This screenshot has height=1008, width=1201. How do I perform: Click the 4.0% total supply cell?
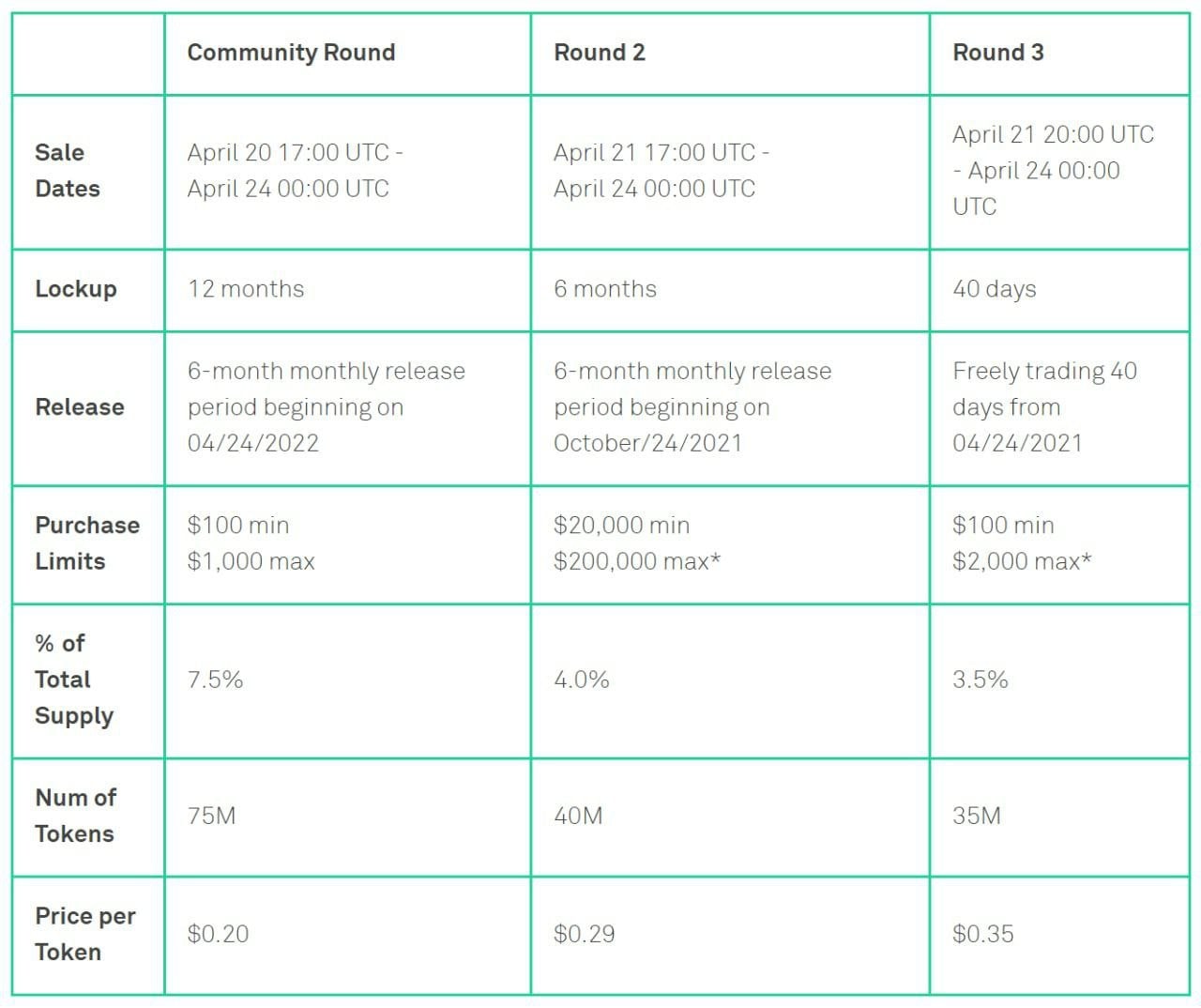581,680
